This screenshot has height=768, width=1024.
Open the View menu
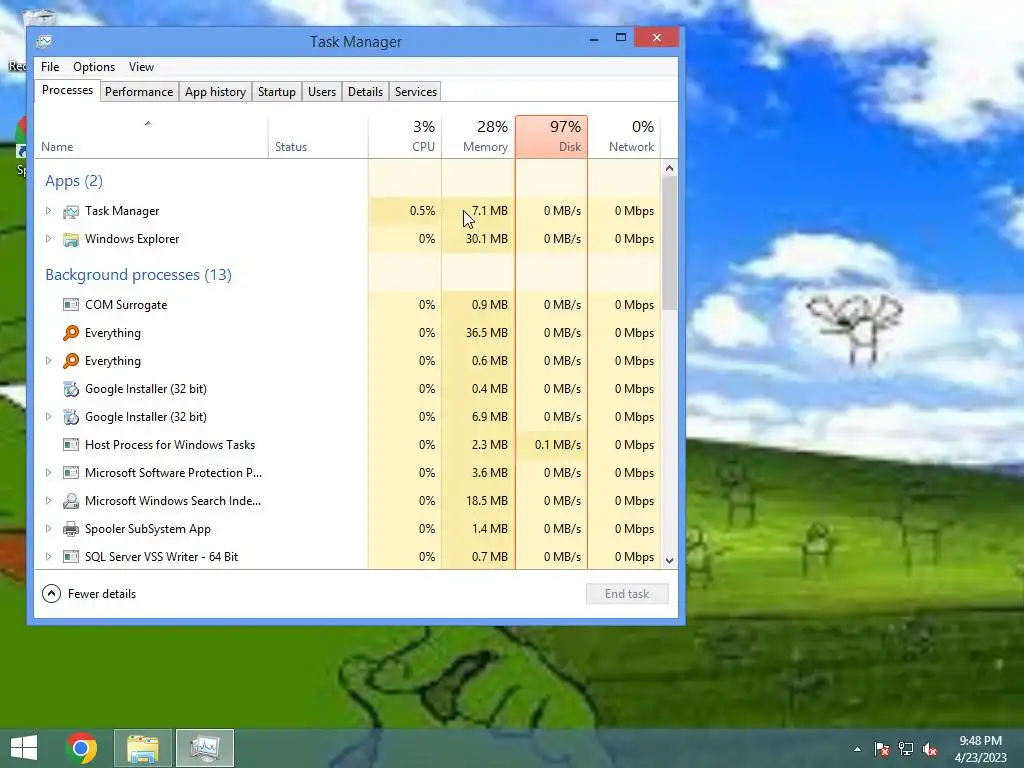tap(141, 67)
